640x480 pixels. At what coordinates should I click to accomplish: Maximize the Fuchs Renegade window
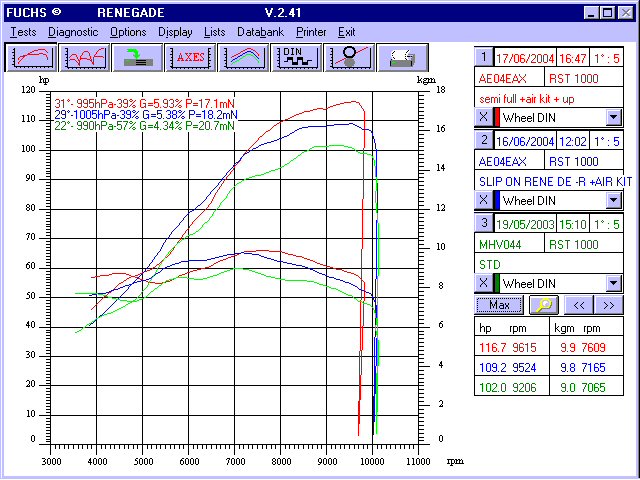pos(607,13)
